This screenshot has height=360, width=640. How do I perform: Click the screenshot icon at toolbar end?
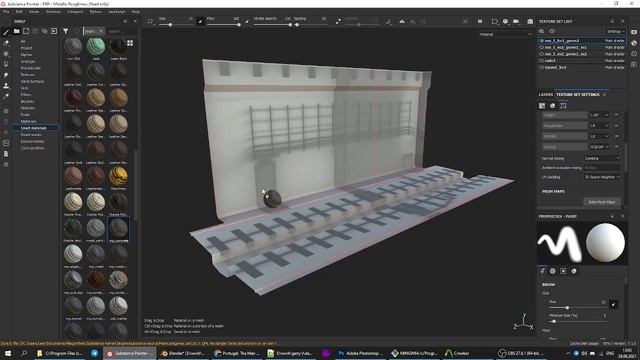530,21
